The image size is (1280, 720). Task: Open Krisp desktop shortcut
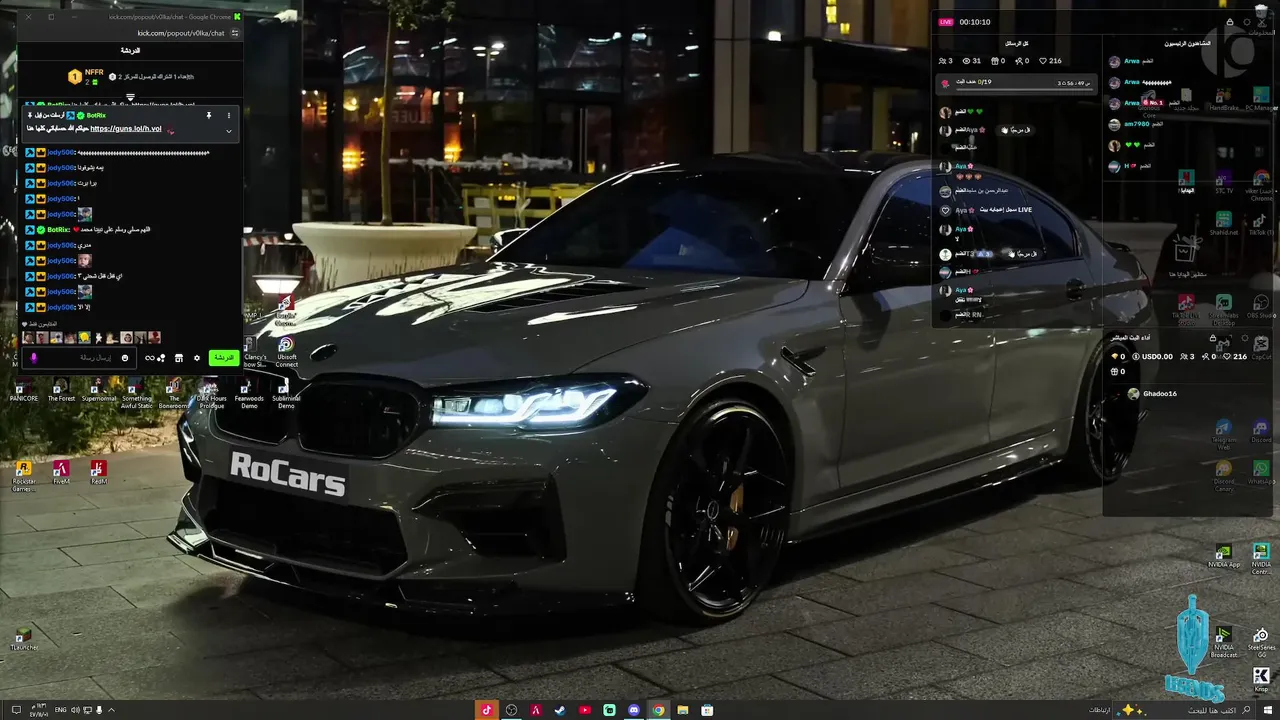[x=1261, y=681]
